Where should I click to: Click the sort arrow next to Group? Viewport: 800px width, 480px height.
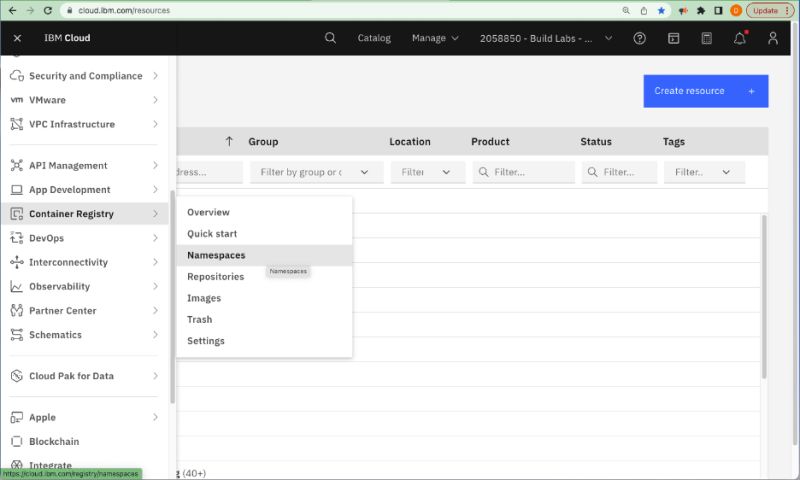(229, 141)
